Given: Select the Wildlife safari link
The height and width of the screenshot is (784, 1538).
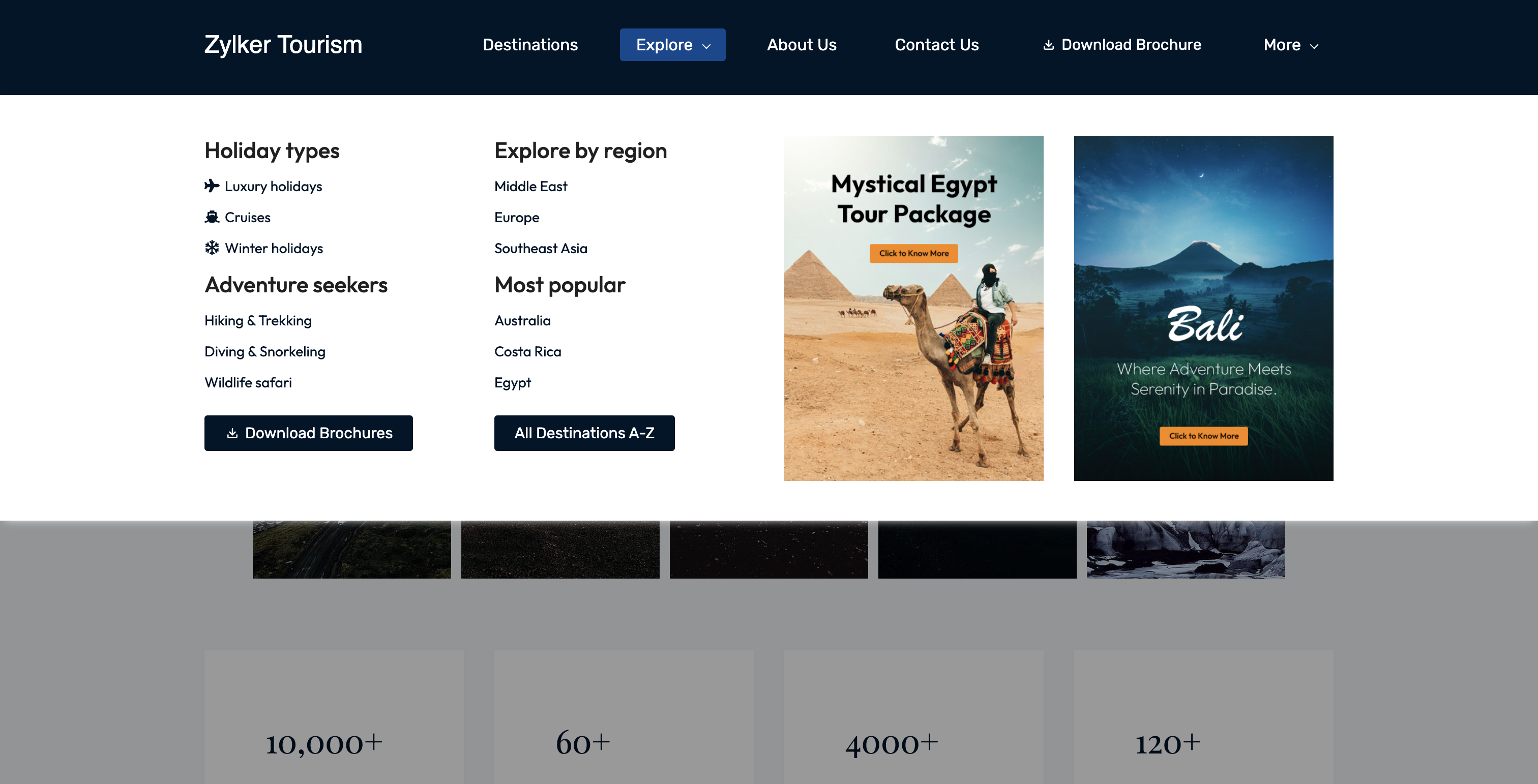Looking at the screenshot, I should [248, 382].
